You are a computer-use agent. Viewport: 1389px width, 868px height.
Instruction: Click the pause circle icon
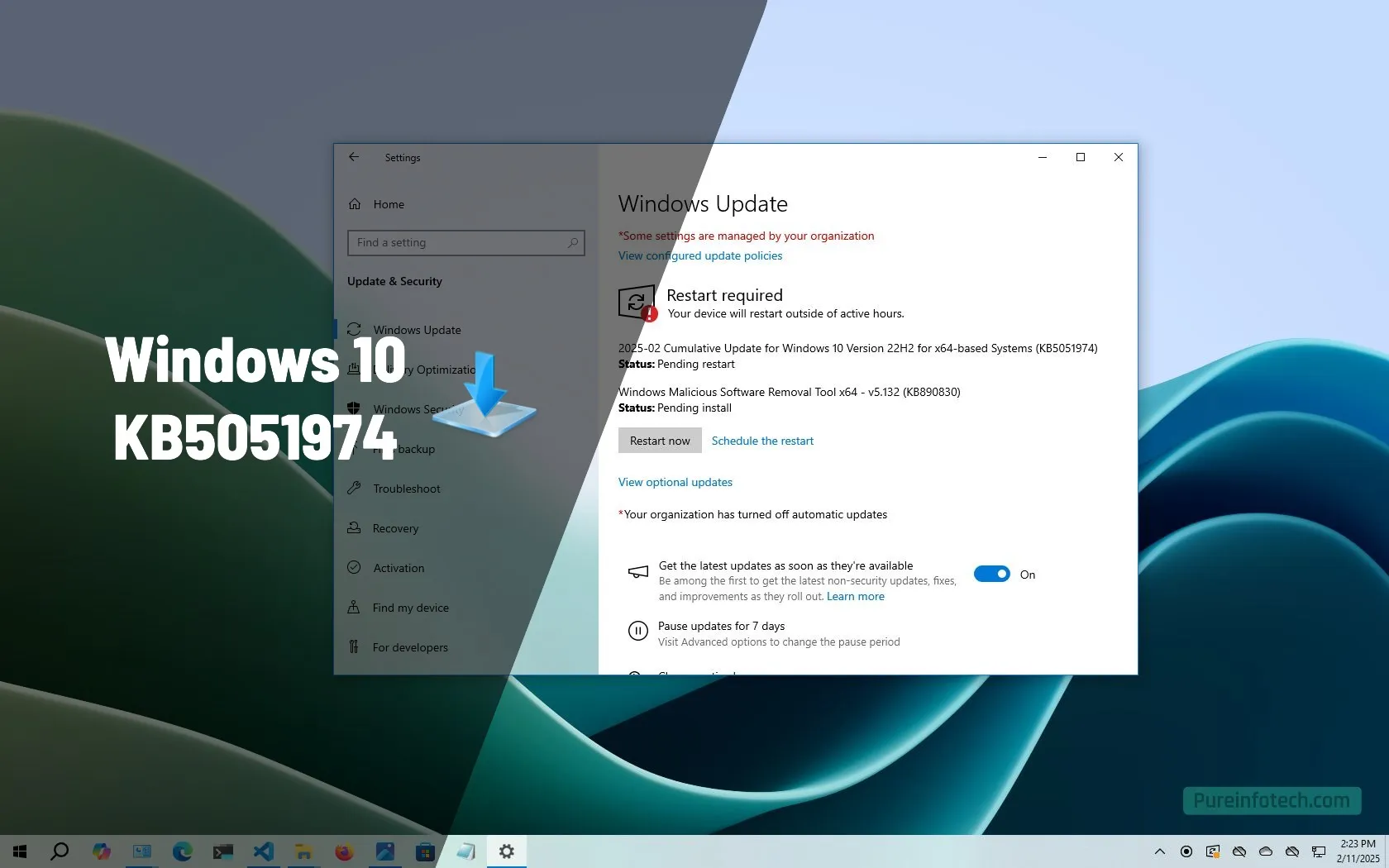coord(637,632)
